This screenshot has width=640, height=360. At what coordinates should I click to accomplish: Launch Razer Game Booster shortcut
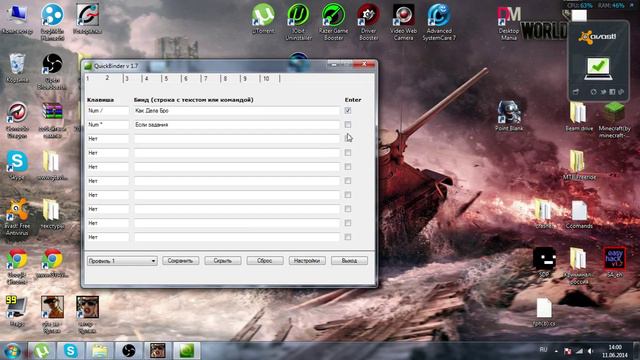tap(333, 22)
